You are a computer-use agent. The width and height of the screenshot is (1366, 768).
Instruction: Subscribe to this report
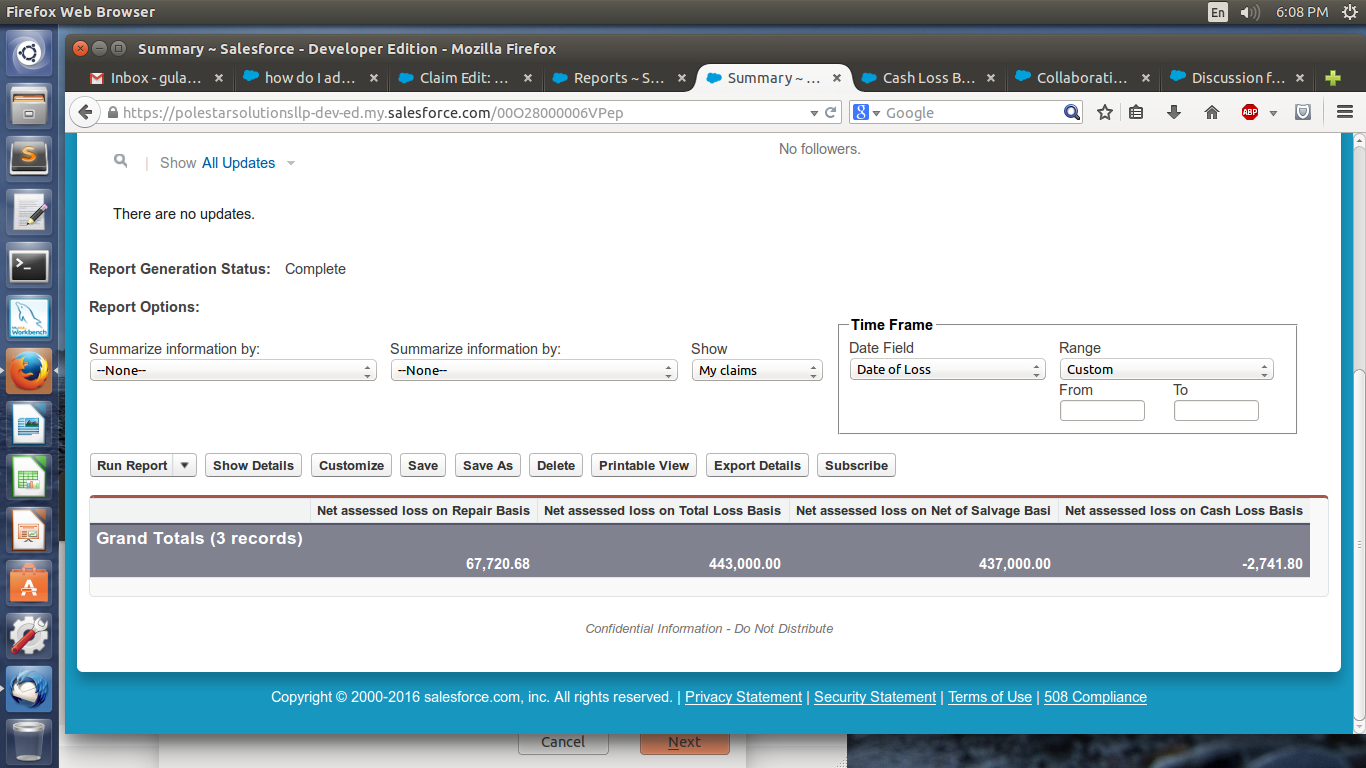(856, 466)
